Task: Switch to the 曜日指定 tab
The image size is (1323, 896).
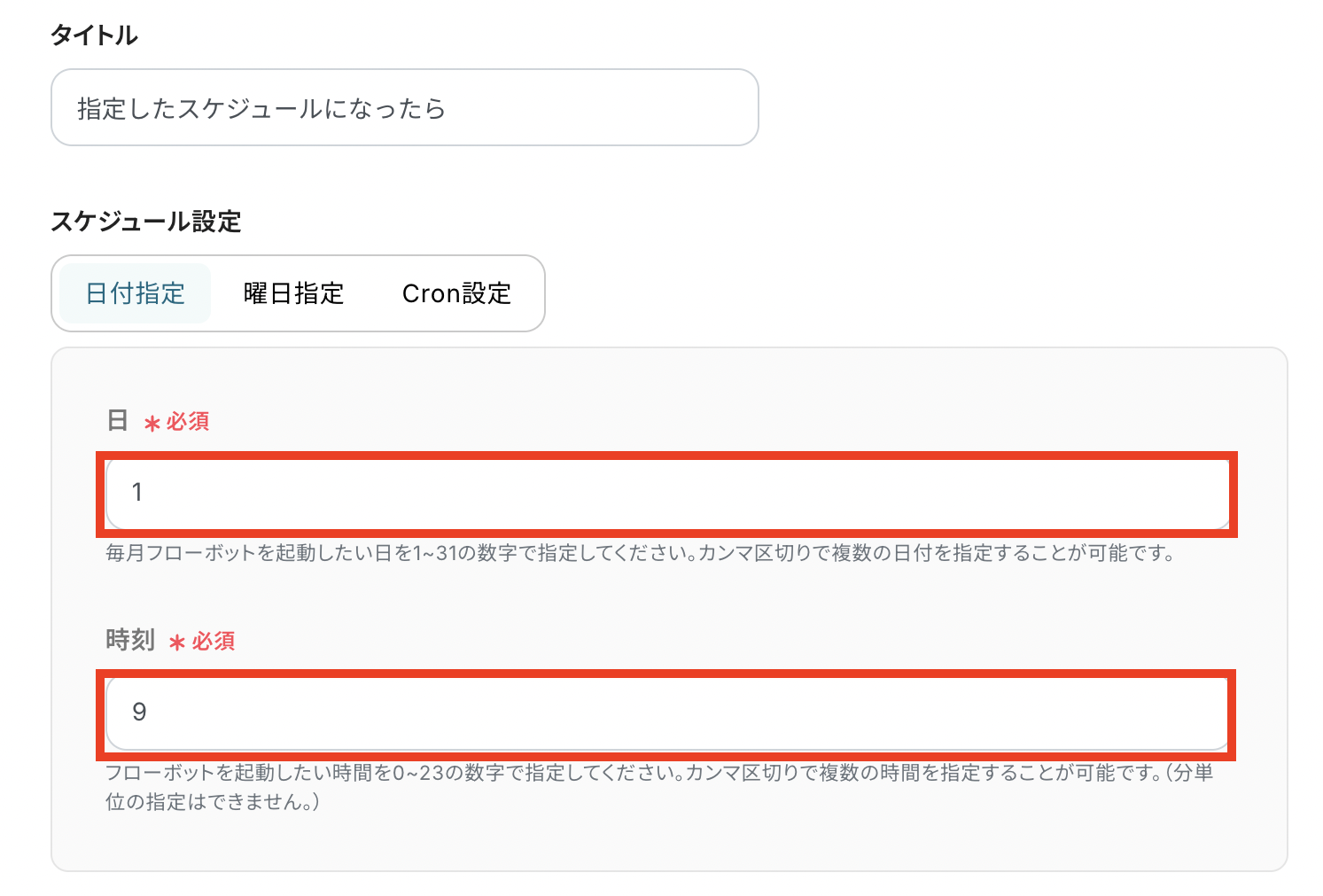Action: (293, 293)
